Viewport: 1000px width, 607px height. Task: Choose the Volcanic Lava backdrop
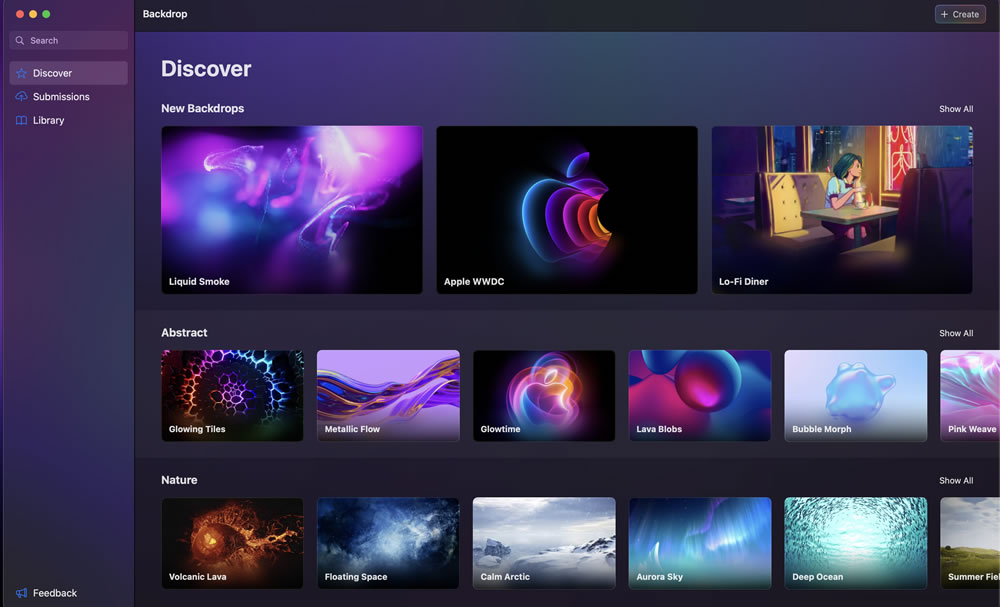(232, 543)
